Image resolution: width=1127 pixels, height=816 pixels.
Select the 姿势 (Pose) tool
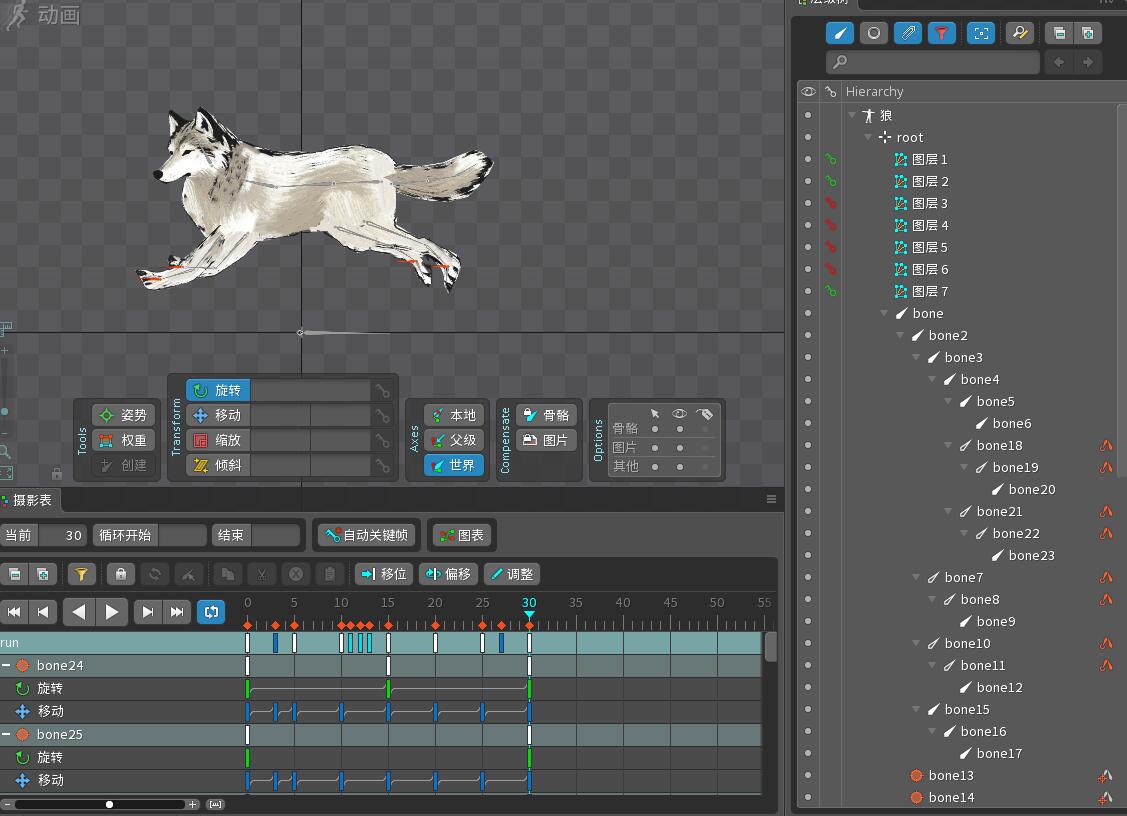(124, 415)
